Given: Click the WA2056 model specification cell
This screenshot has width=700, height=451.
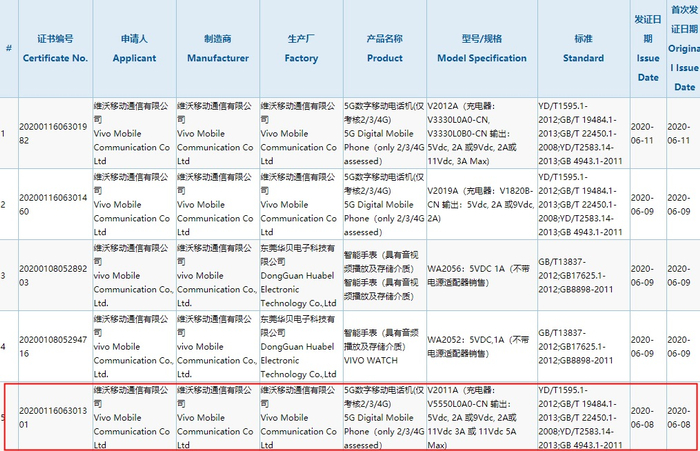Looking at the screenshot, I should (482, 276).
